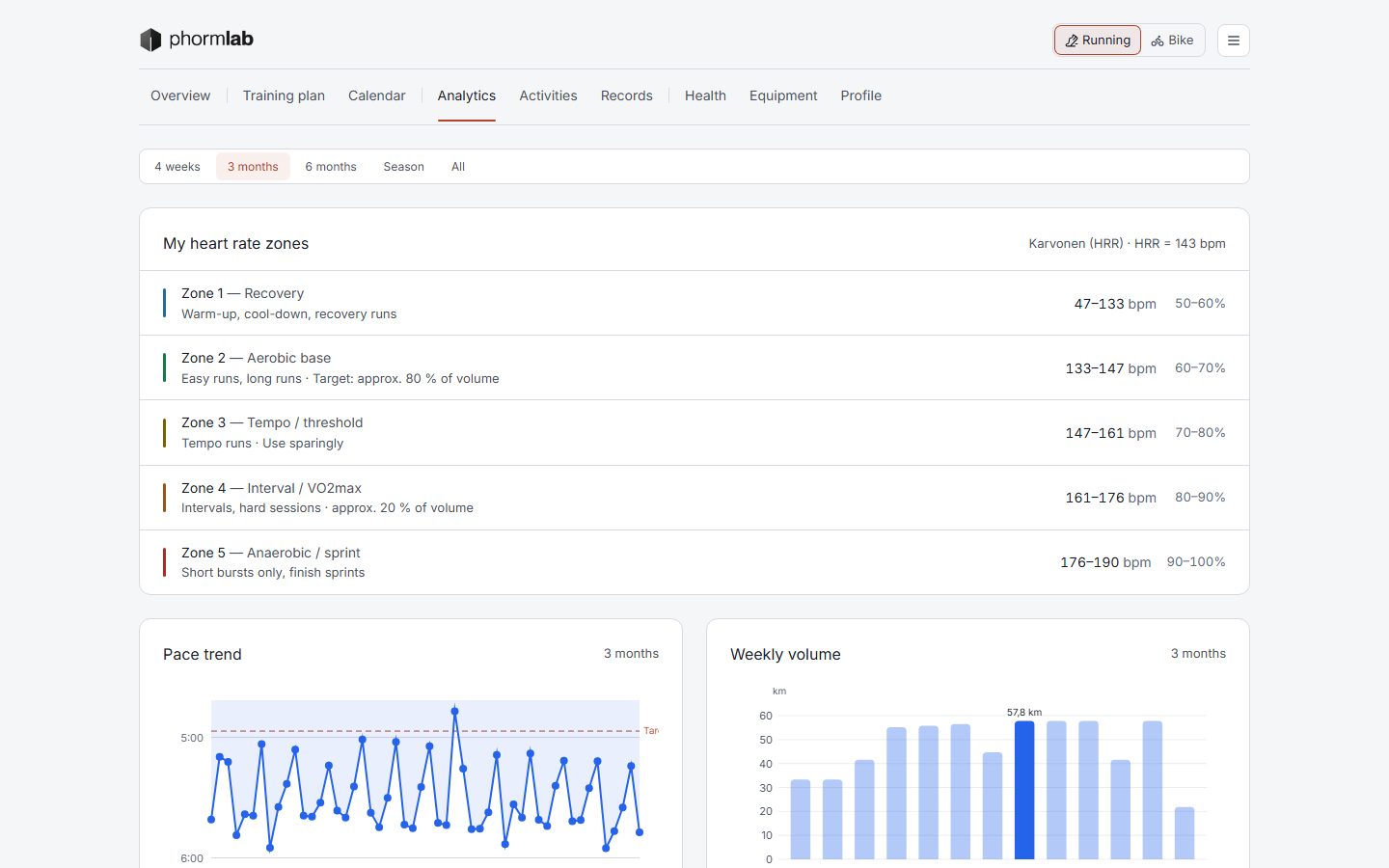This screenshot has height=868, width=1389.
Task: Select the 3 months time range
Action: (x=253, y=167)
